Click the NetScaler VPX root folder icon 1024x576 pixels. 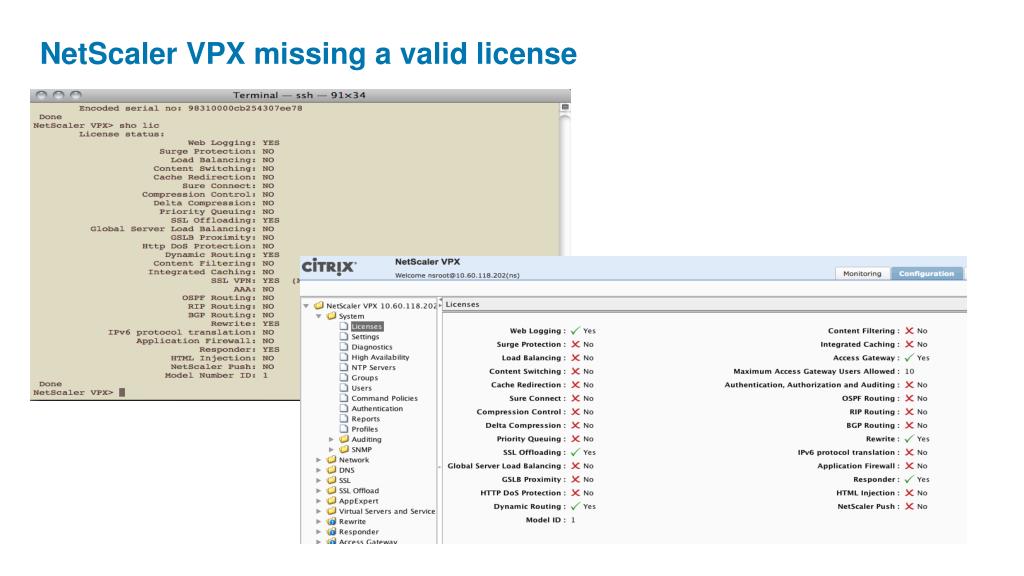pyautogui.click(x=319, y=305)
